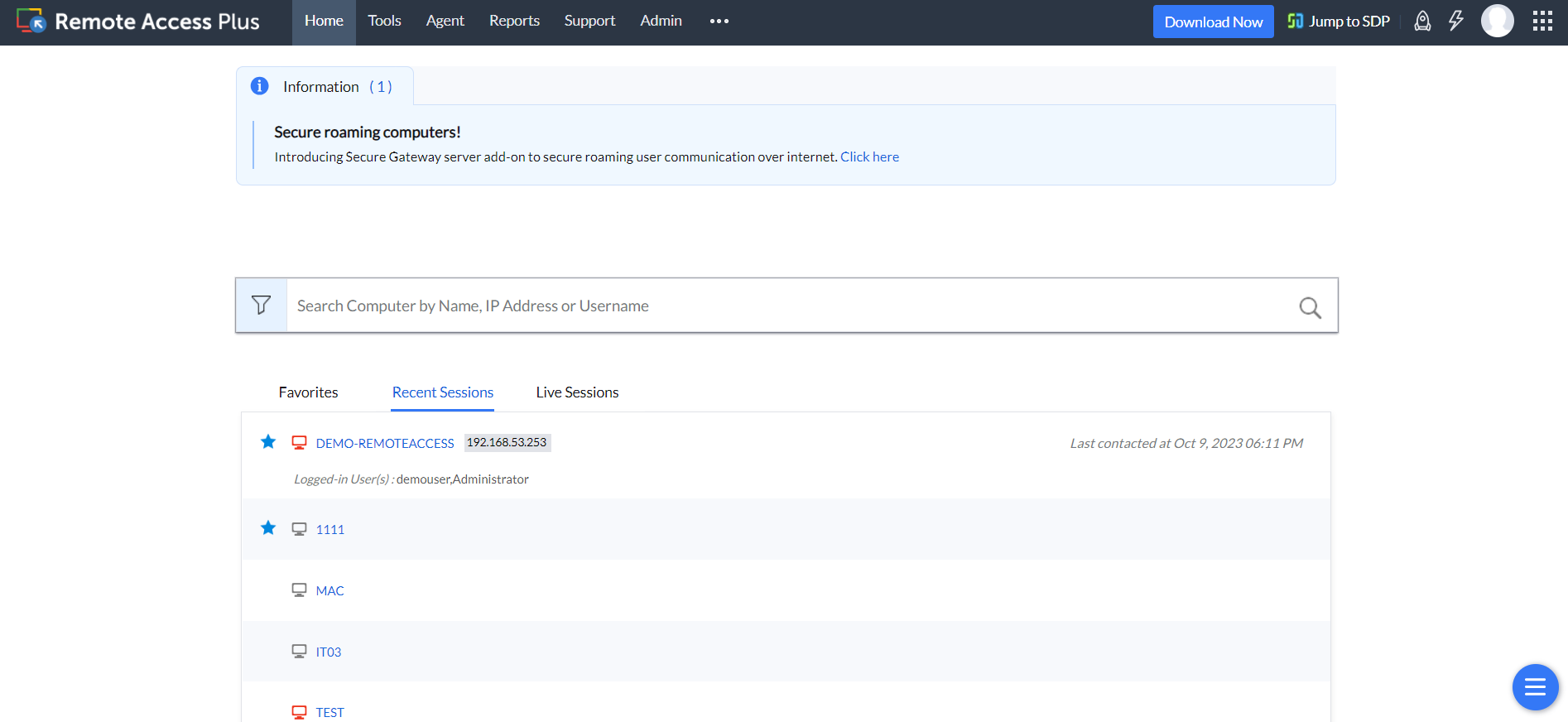Screen dimensions: 1568x722
Task: Open the Home menu
Action: [x=324, y=22]
